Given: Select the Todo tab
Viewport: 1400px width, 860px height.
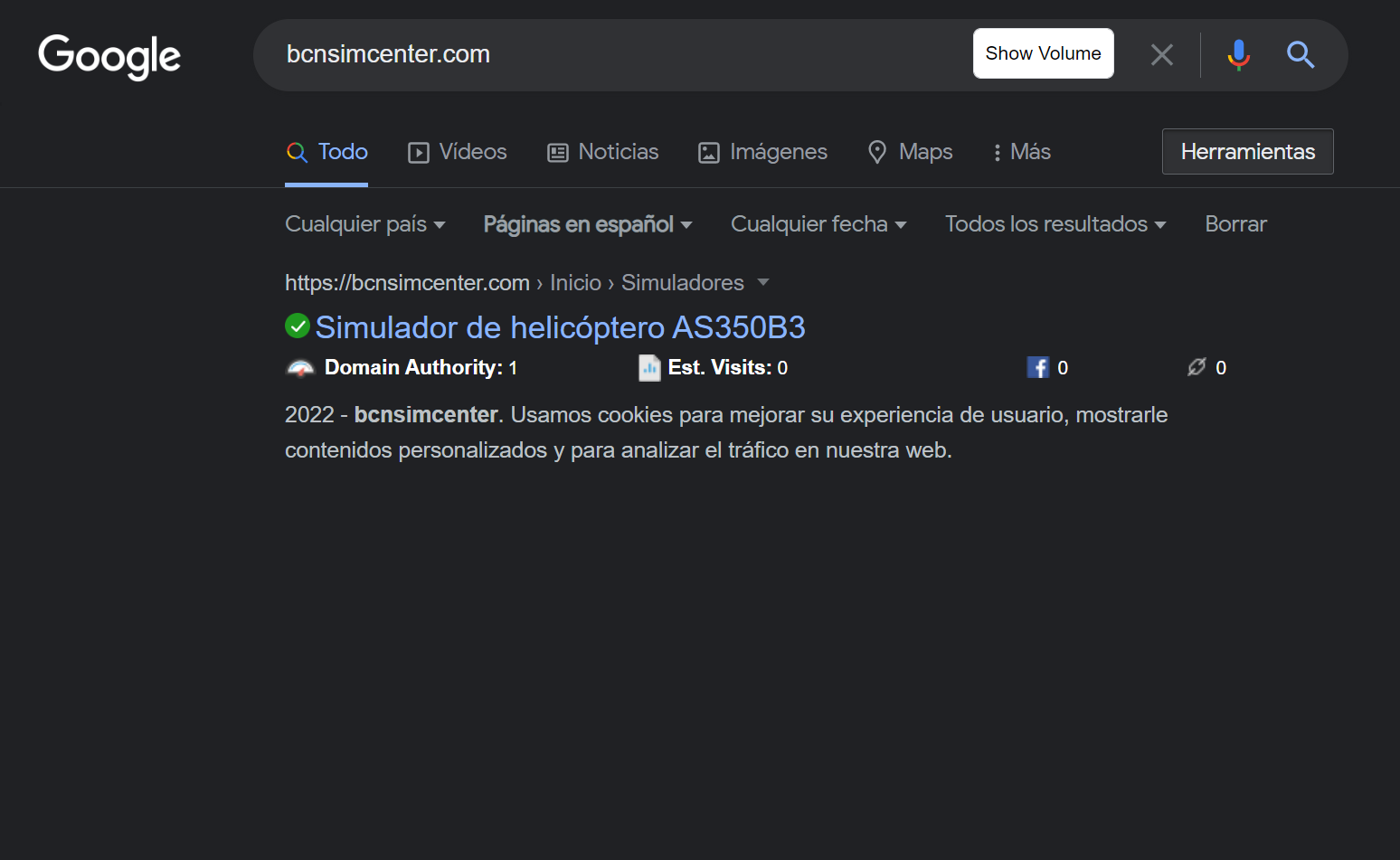Looking at the screenshot, I should click(326, 152).
